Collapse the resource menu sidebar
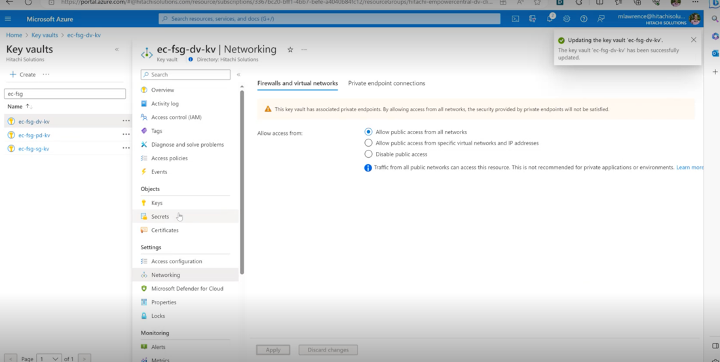 point(238,74)
